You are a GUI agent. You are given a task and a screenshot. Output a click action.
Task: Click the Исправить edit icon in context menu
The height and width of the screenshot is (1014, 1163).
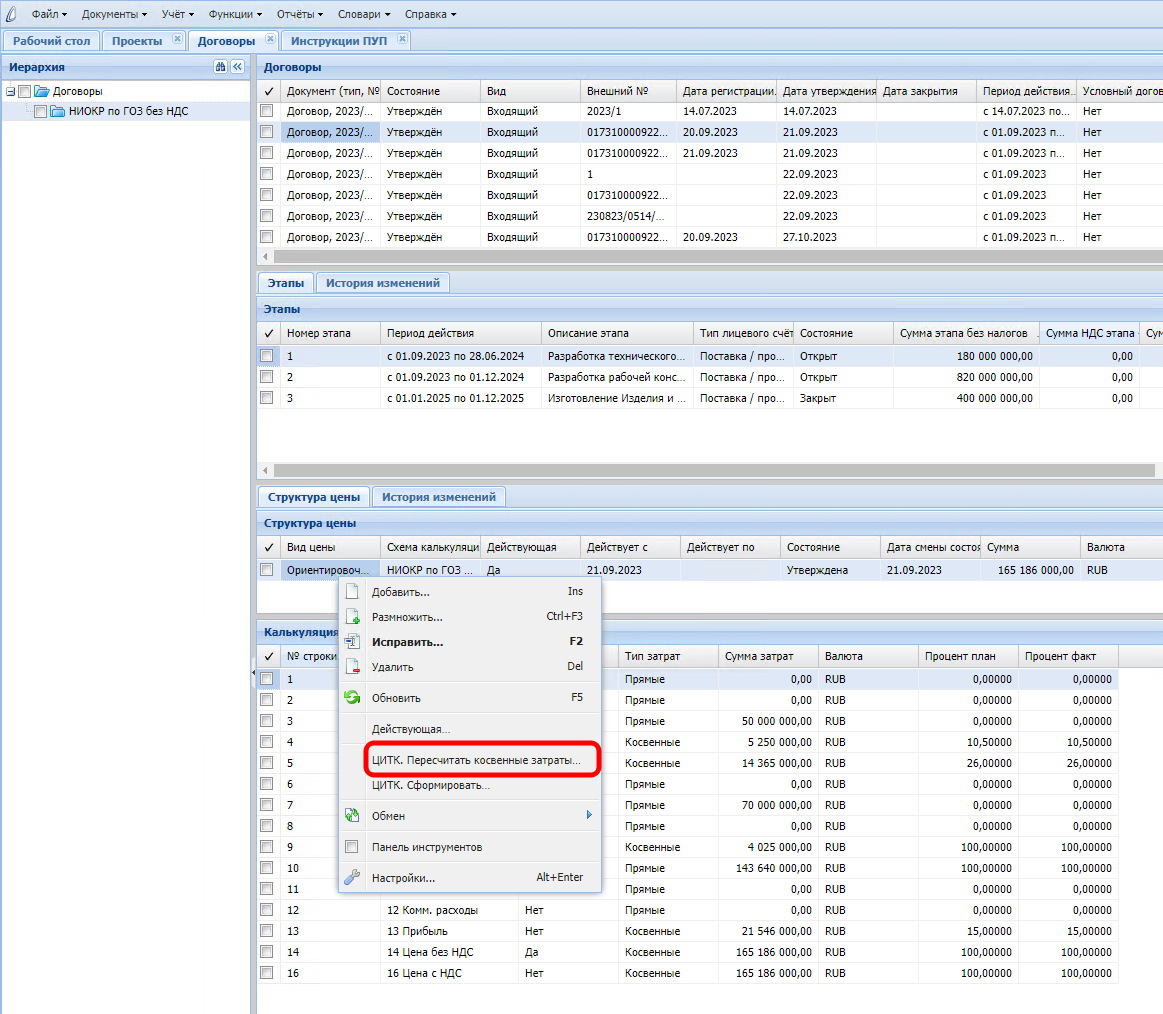352,642
